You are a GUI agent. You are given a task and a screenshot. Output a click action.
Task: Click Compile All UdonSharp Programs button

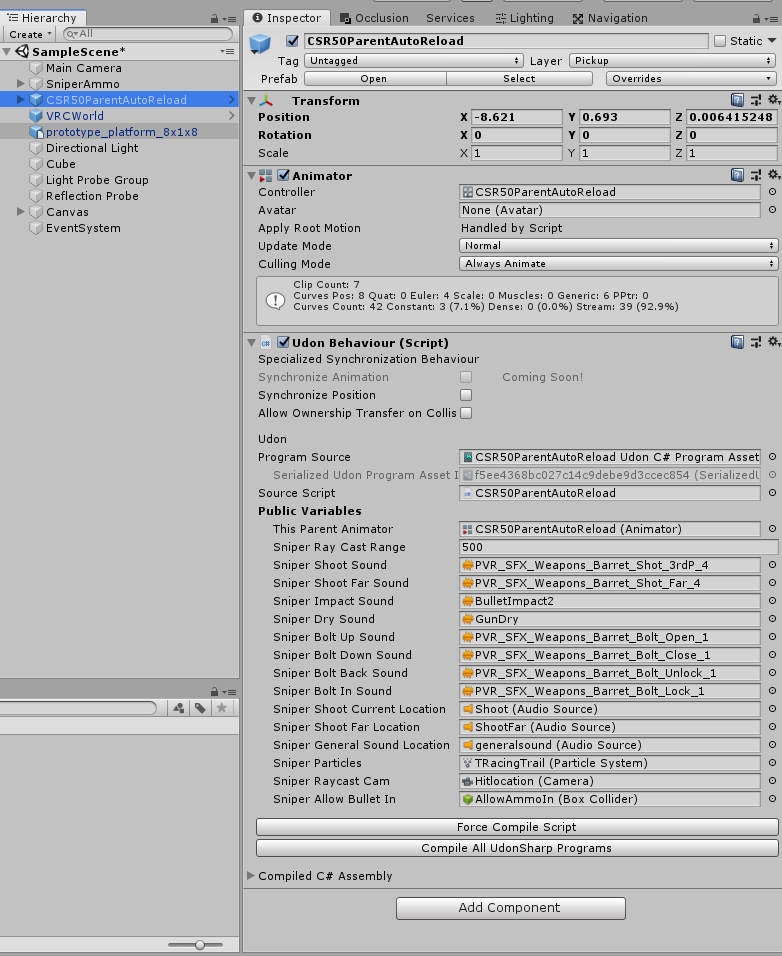click(517, 848)
